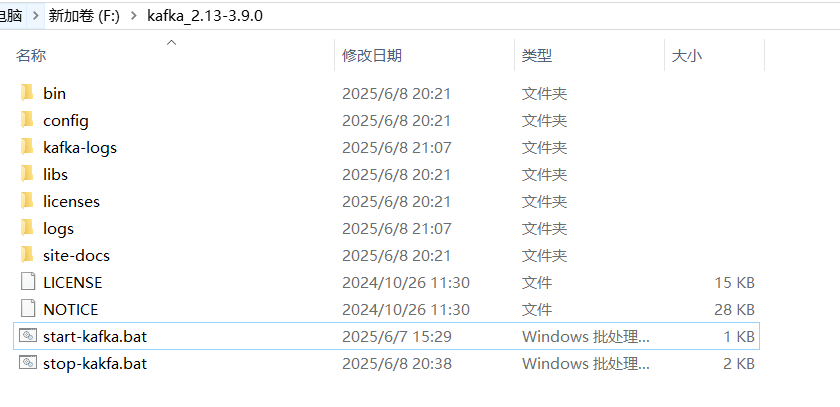Select the site-docs folder icon

26,255
